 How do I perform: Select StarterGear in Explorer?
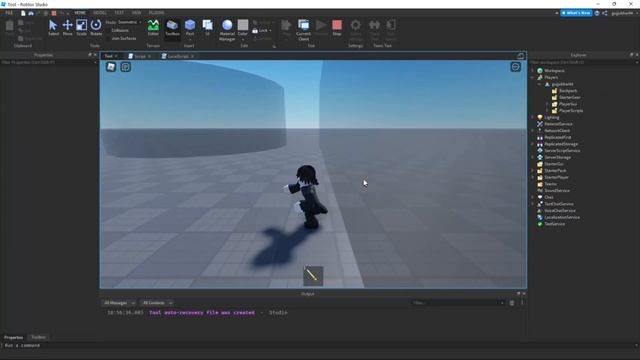[x=569, y=97]
